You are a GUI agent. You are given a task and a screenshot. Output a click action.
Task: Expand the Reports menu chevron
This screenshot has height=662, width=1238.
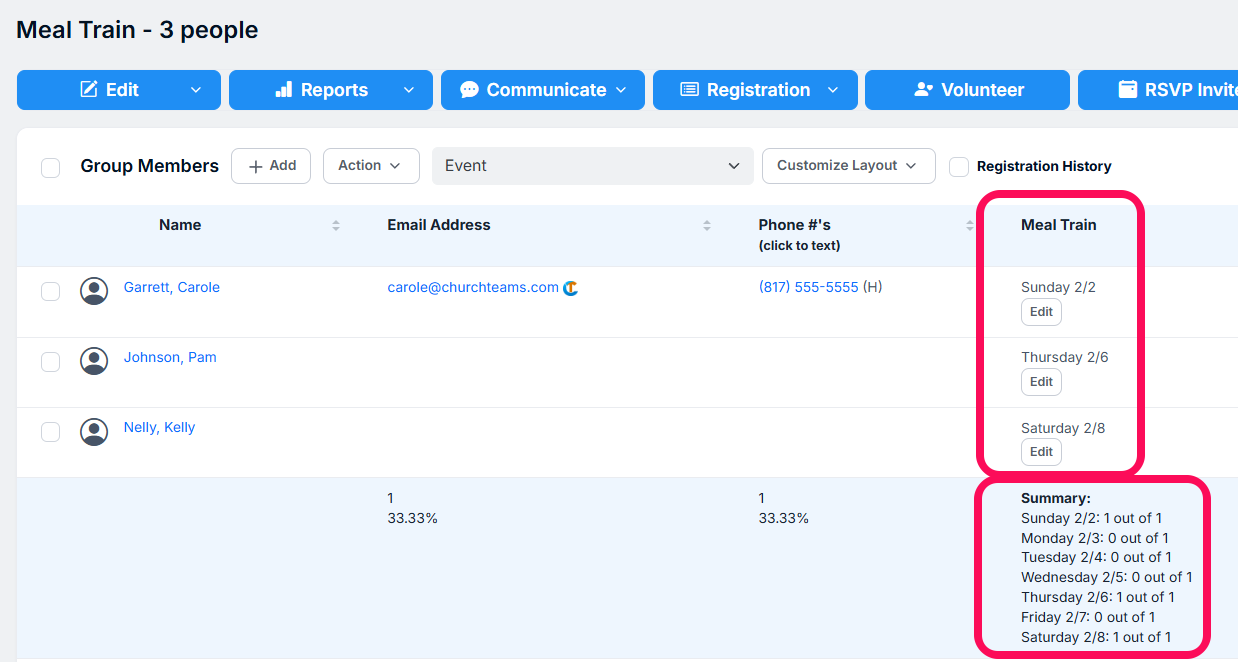[409, 89]
